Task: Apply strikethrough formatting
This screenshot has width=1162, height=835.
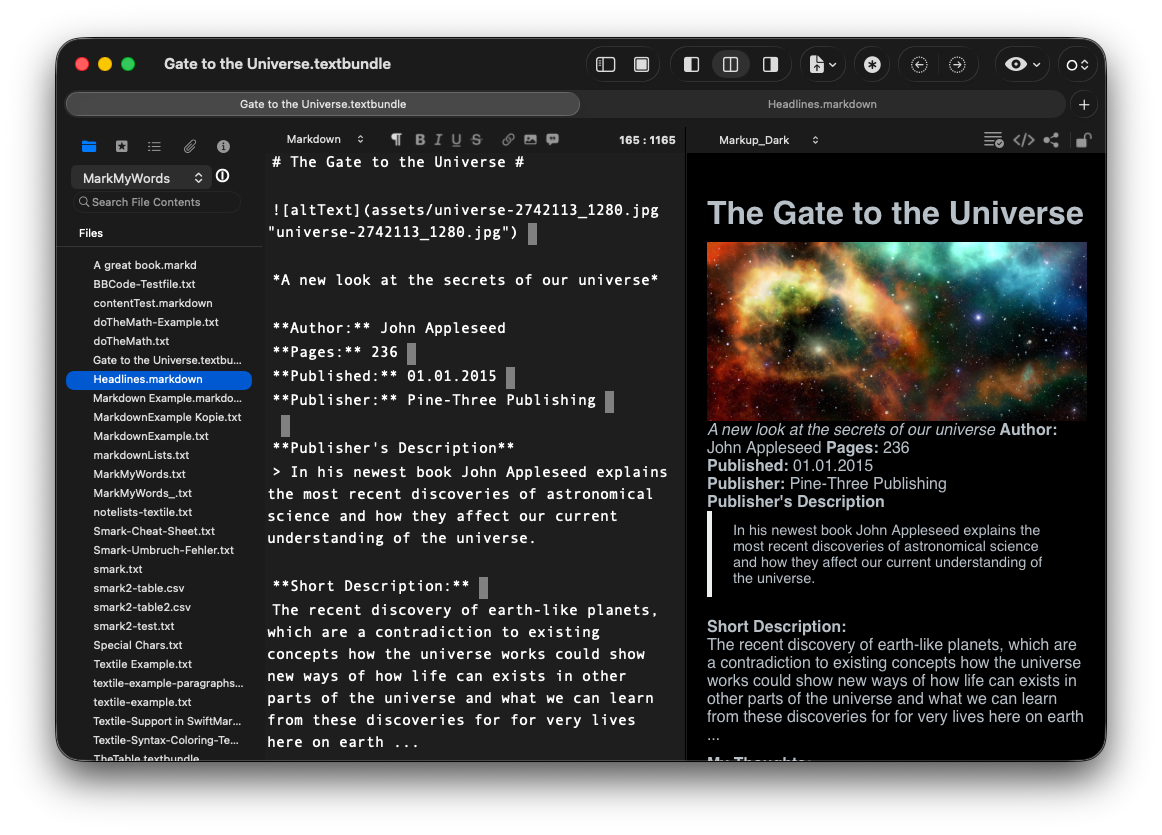Action: tap(476, 140)
